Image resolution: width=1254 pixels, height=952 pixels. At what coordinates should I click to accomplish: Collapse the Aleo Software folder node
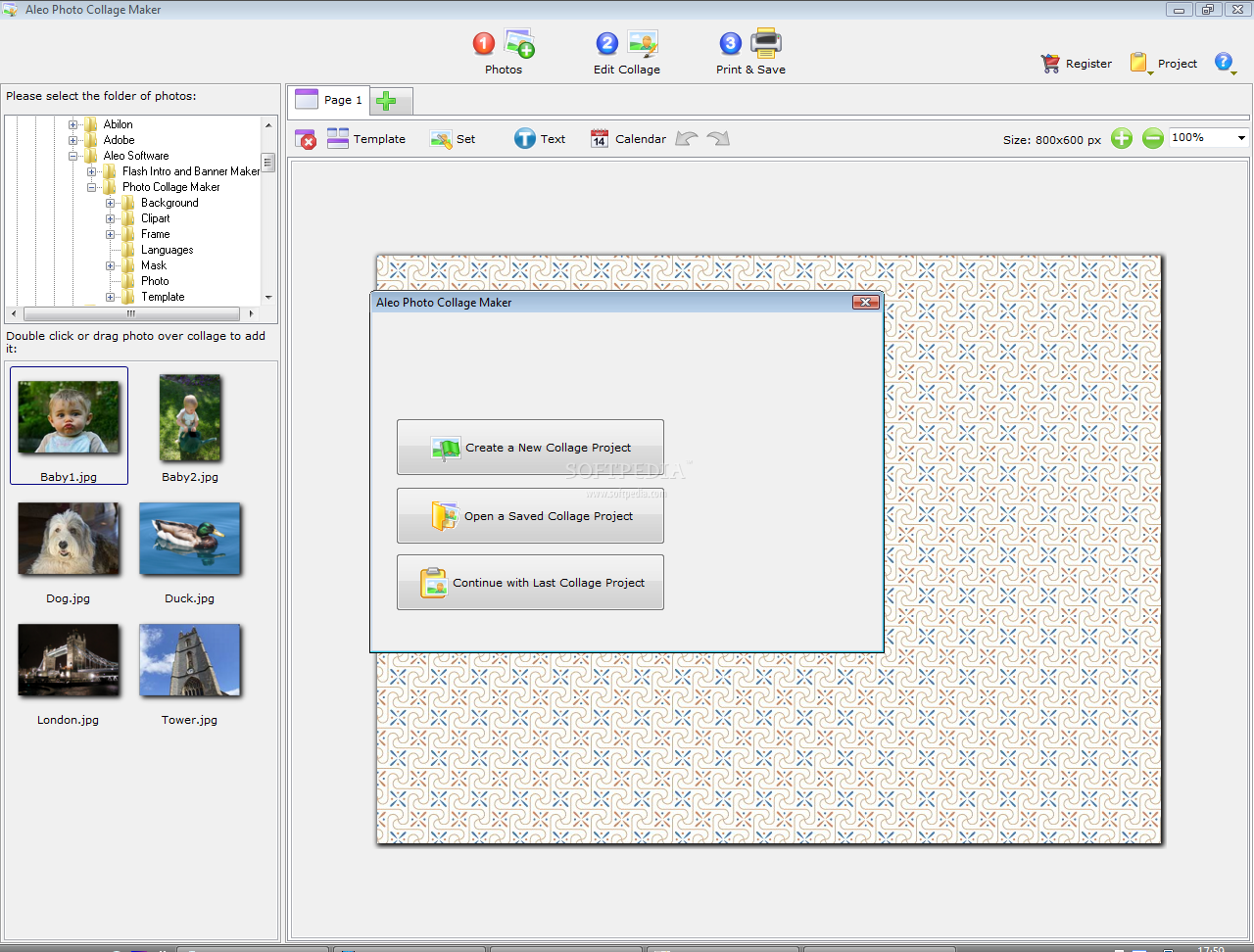tap(72, 156)
